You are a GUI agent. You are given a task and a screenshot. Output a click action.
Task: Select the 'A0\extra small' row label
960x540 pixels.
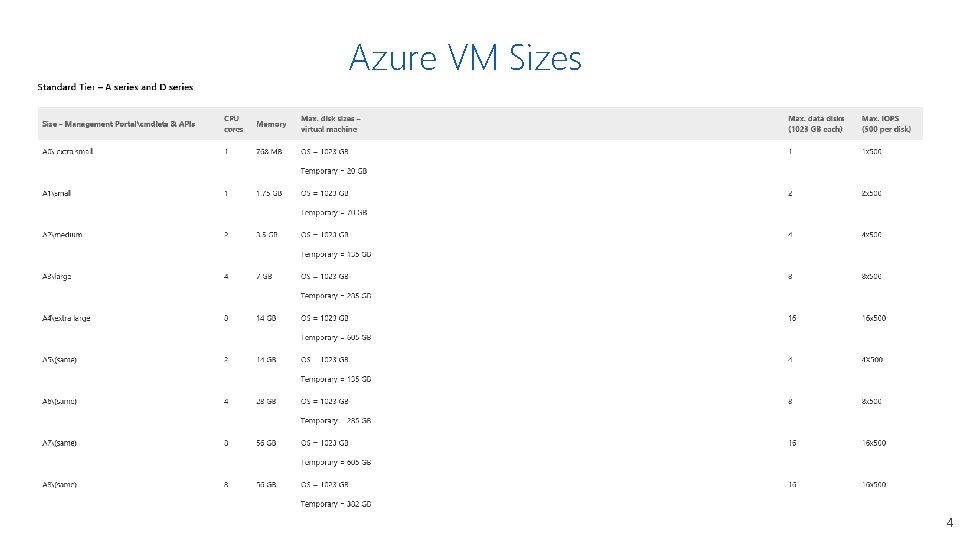68,152
